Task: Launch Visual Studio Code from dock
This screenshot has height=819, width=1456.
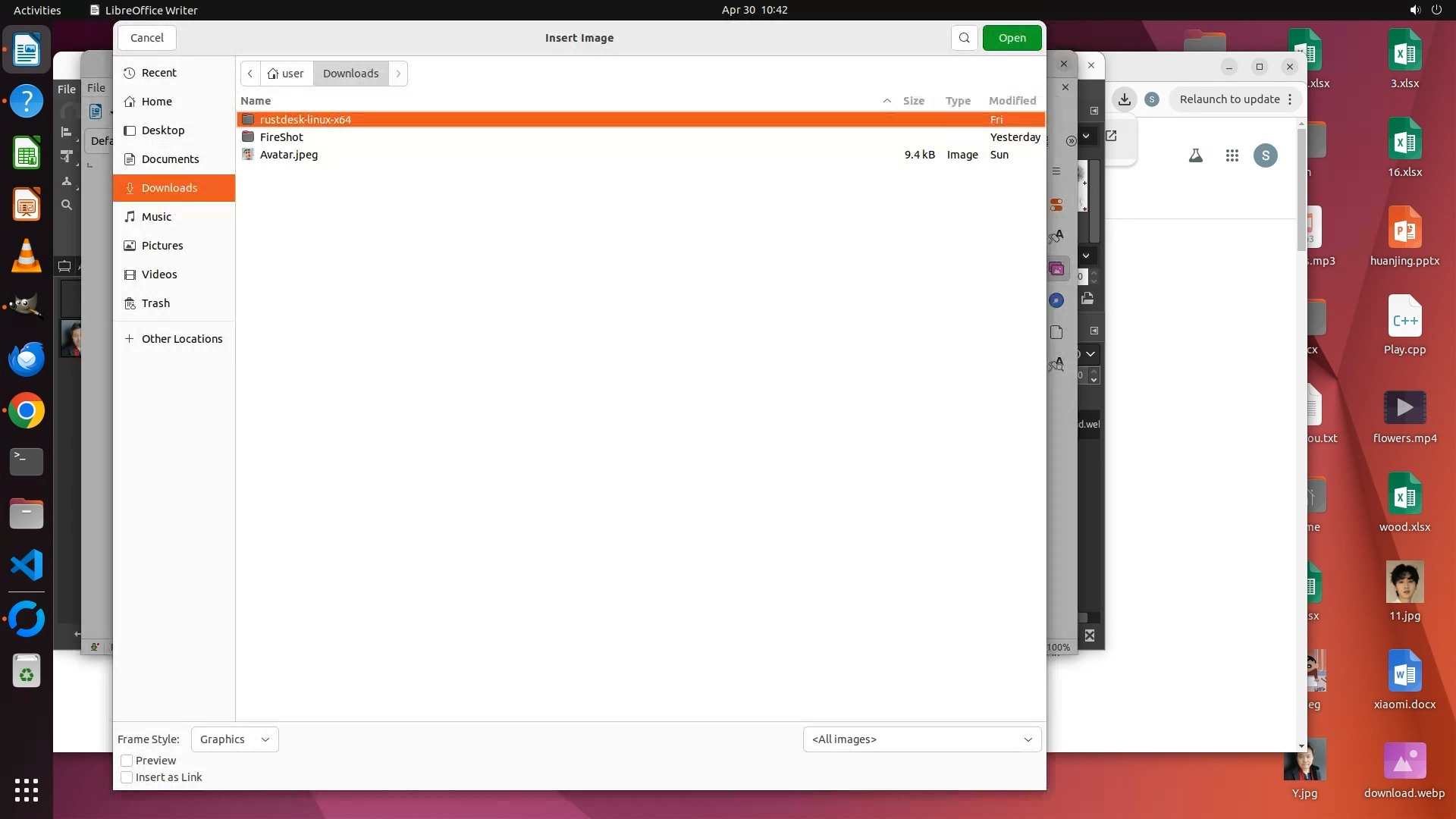Action: [x=27, y=566]
